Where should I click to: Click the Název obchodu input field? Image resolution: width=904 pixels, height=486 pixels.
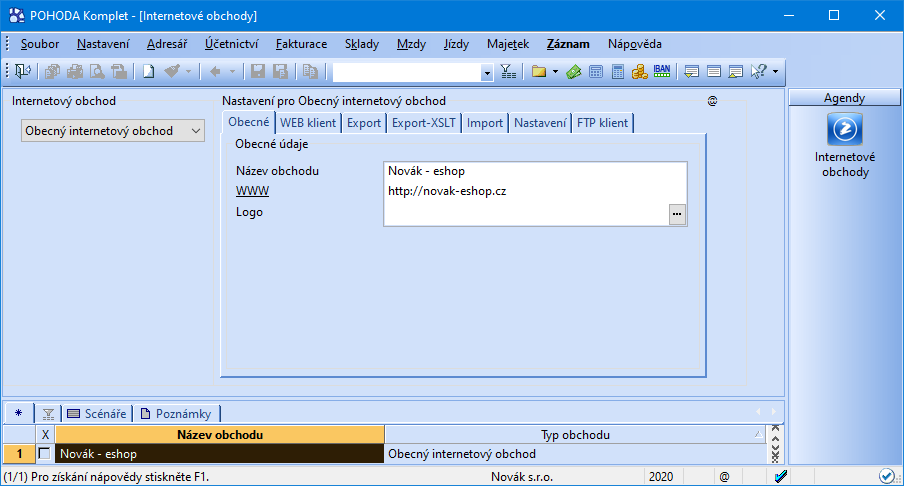[x=535, y=171]
